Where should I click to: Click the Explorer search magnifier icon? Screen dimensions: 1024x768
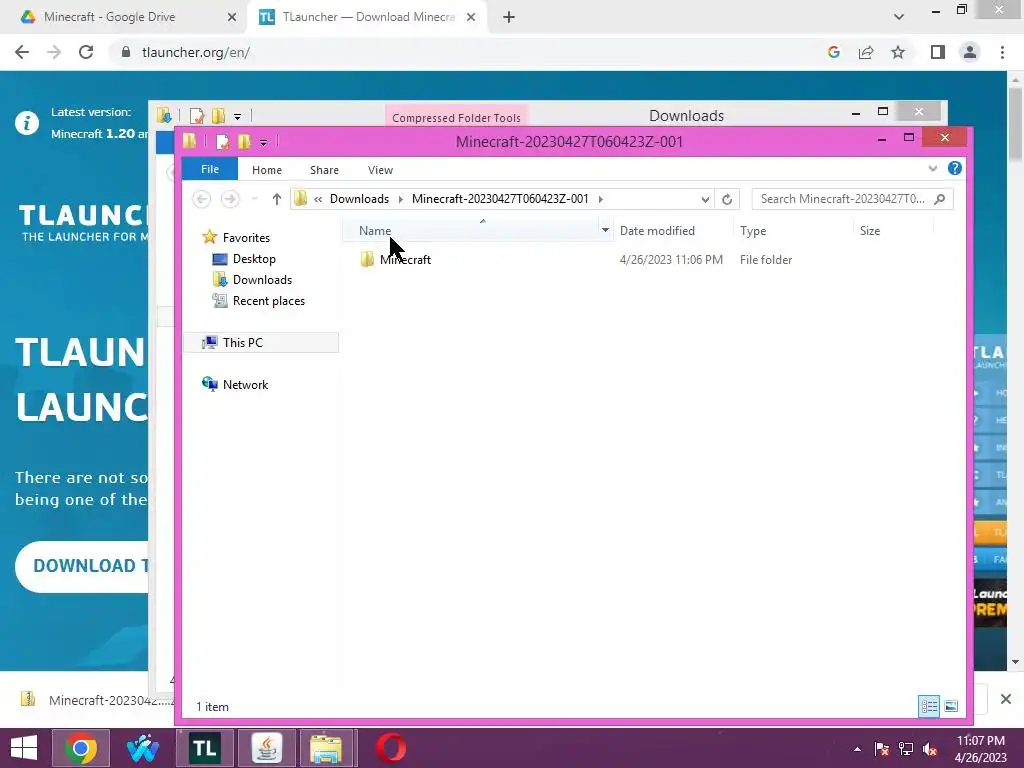click(x=940, y=199)
